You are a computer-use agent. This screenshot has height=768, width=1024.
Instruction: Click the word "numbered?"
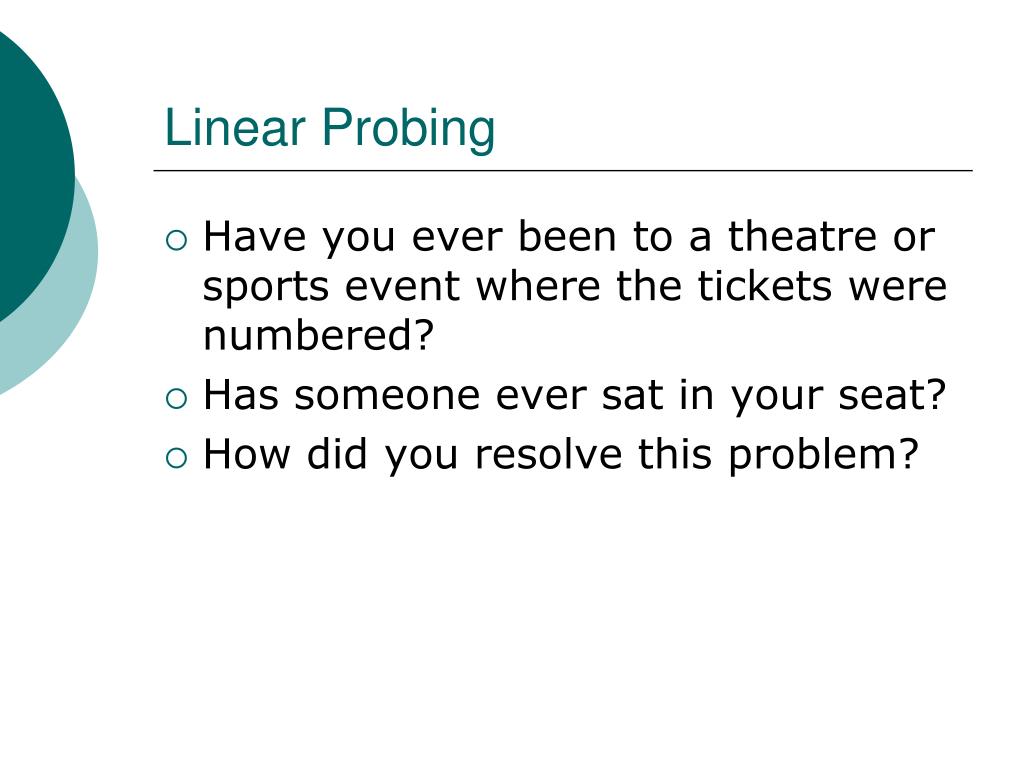(x=319, y=334)
